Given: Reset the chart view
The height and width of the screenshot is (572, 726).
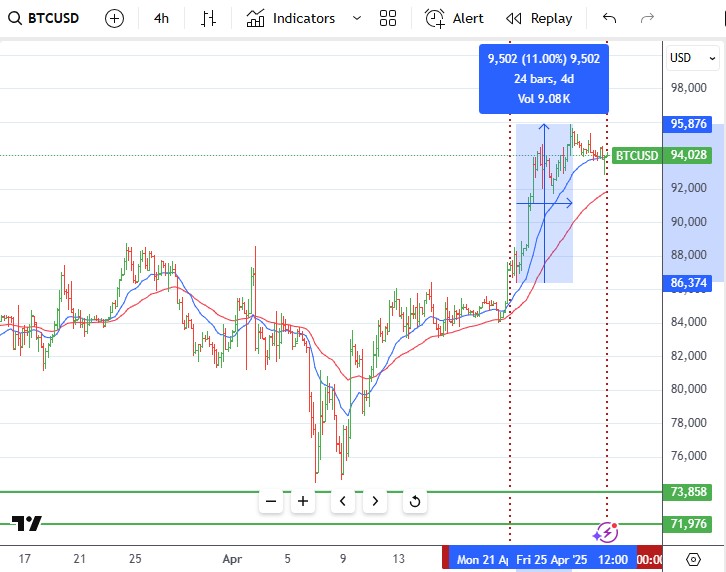Looking at the screenshot, I should point(415,501).
